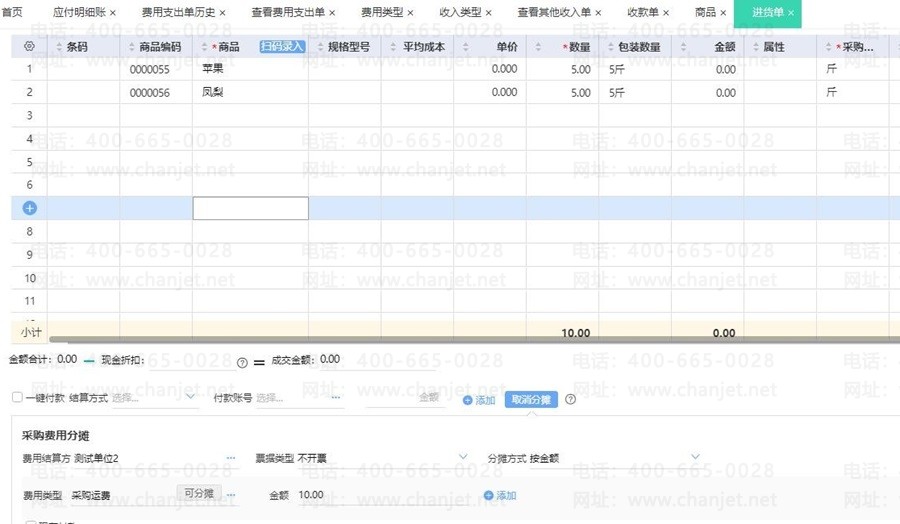
Task: Close the 收入类型 tab
Action: [x=488, y=13]
